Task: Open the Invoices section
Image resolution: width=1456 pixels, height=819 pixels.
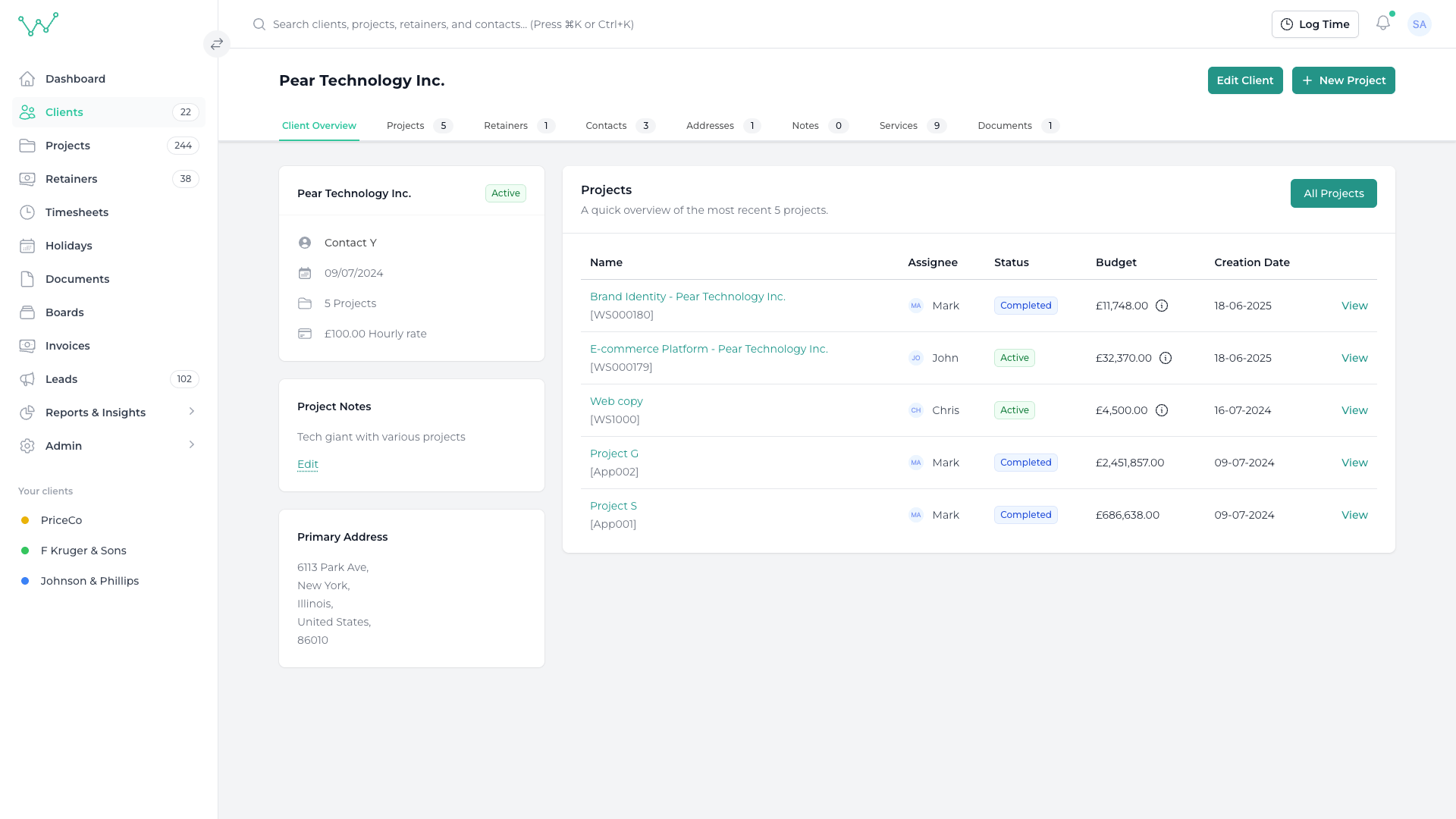Action: pyautogui.click(x=67, y=346)
